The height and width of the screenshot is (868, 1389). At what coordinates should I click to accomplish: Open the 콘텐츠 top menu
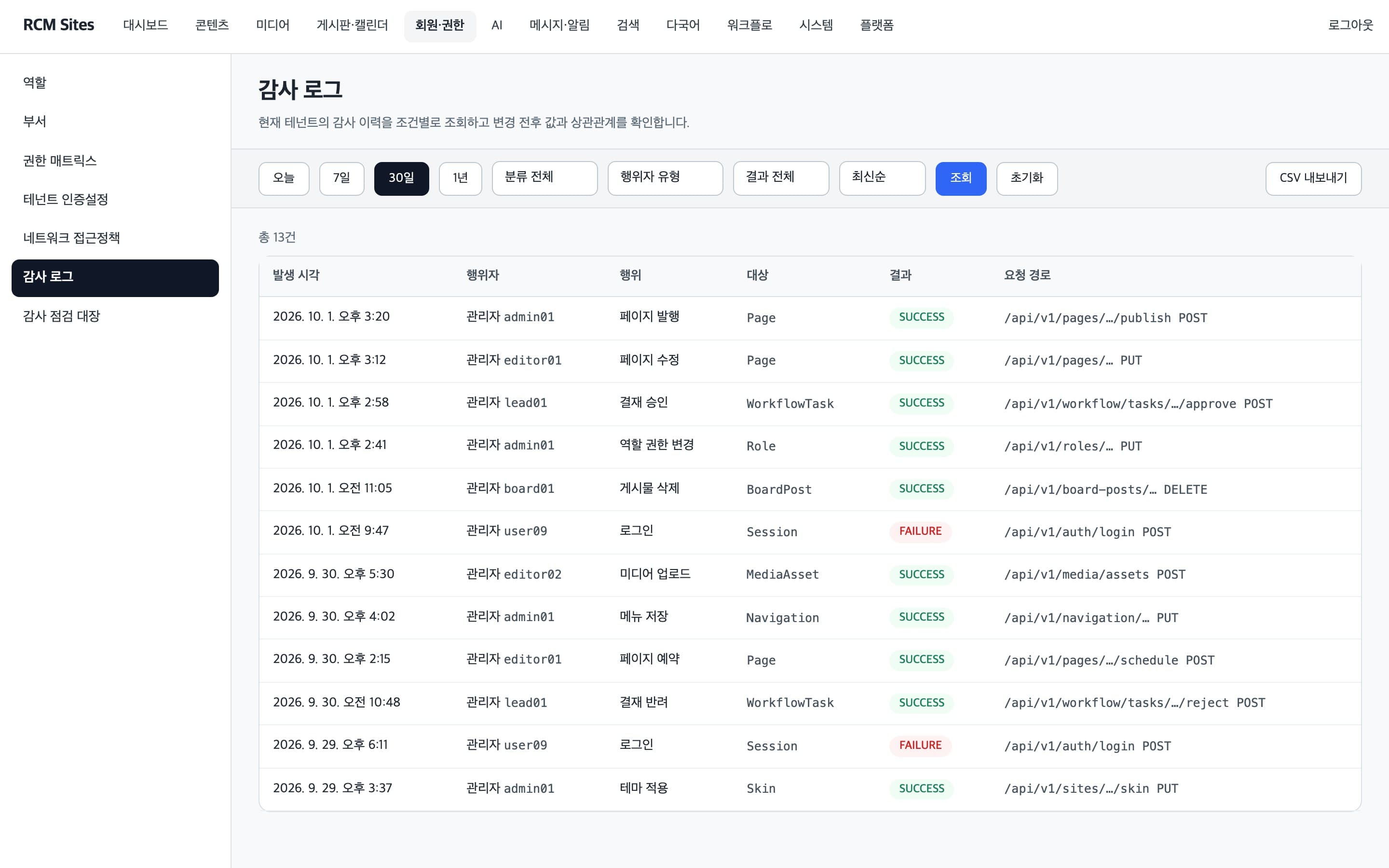(x=212, y=25)
